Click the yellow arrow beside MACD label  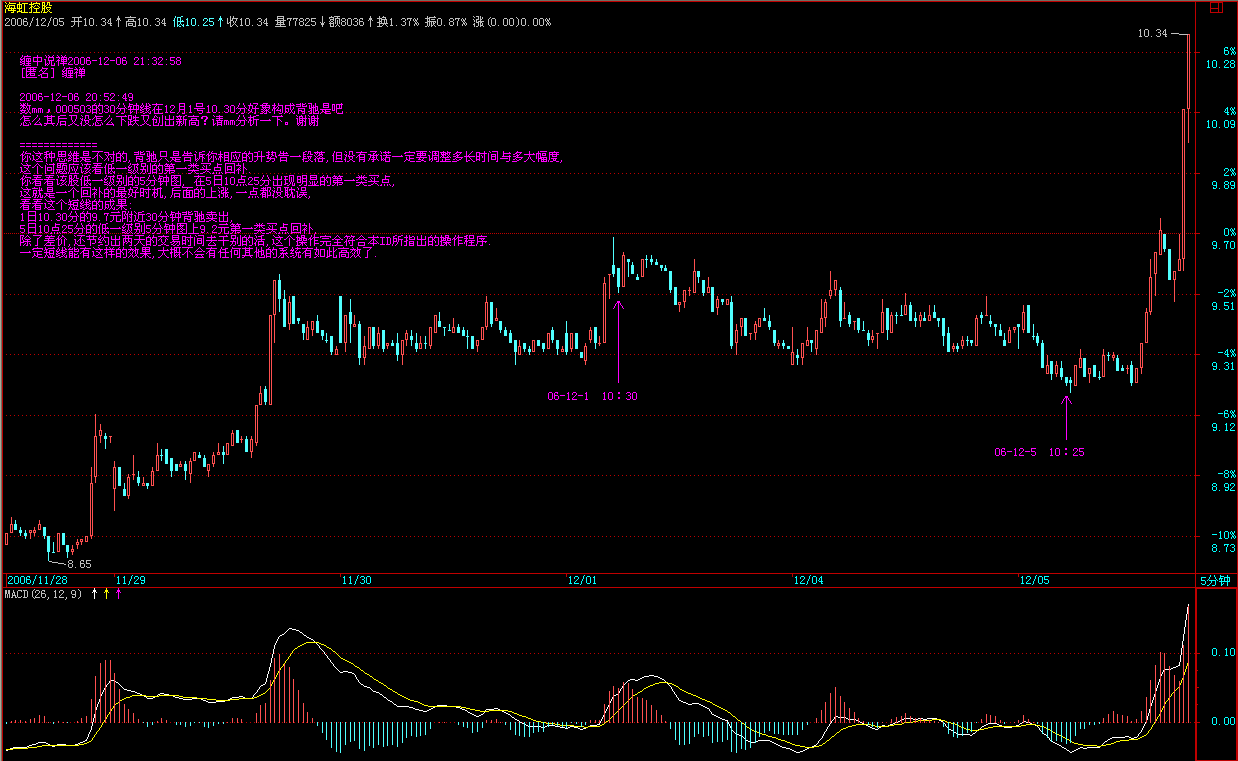(106, 594)
